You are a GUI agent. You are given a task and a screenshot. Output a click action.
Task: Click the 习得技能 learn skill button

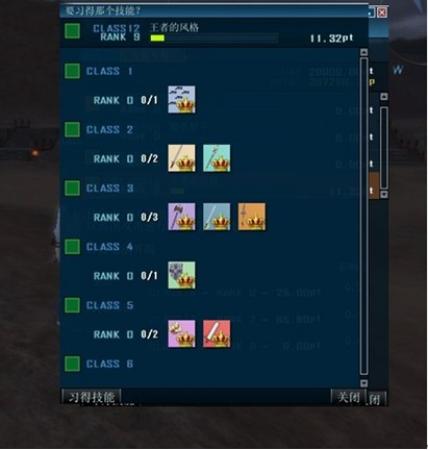click(x=91, y=397)
